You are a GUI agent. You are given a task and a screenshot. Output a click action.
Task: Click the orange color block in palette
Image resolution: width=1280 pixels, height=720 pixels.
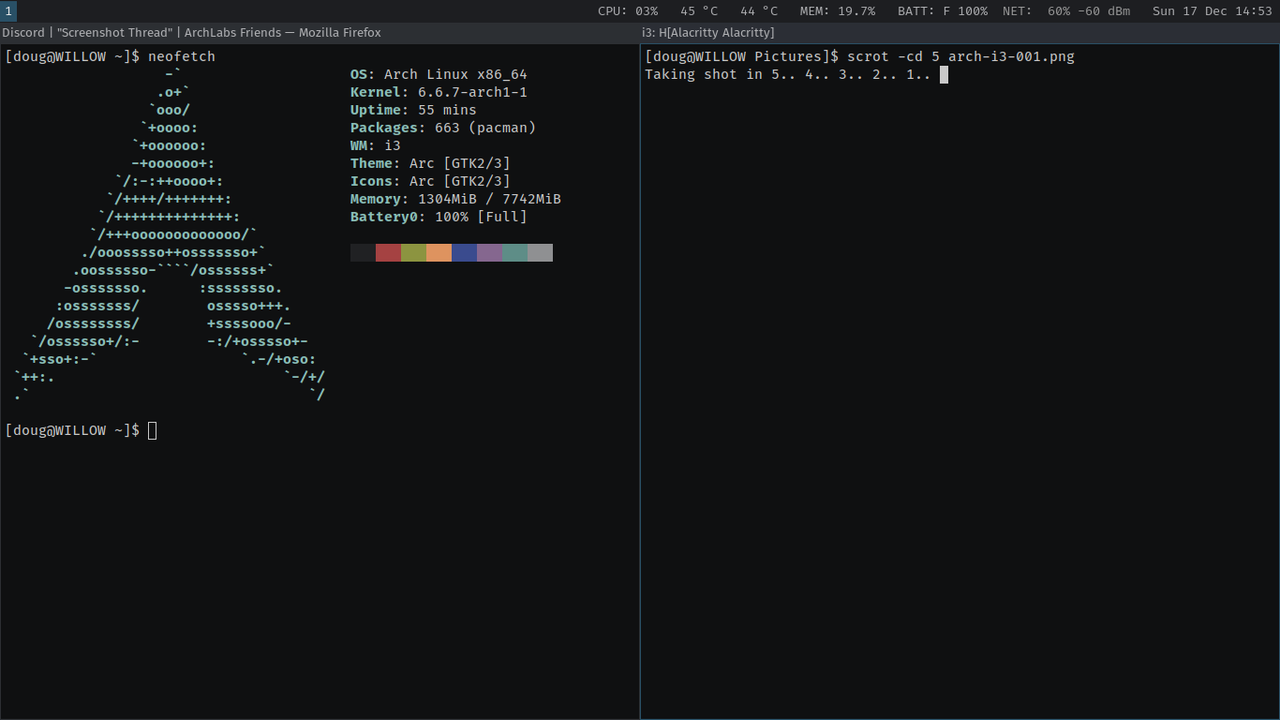tap(439, 253)
